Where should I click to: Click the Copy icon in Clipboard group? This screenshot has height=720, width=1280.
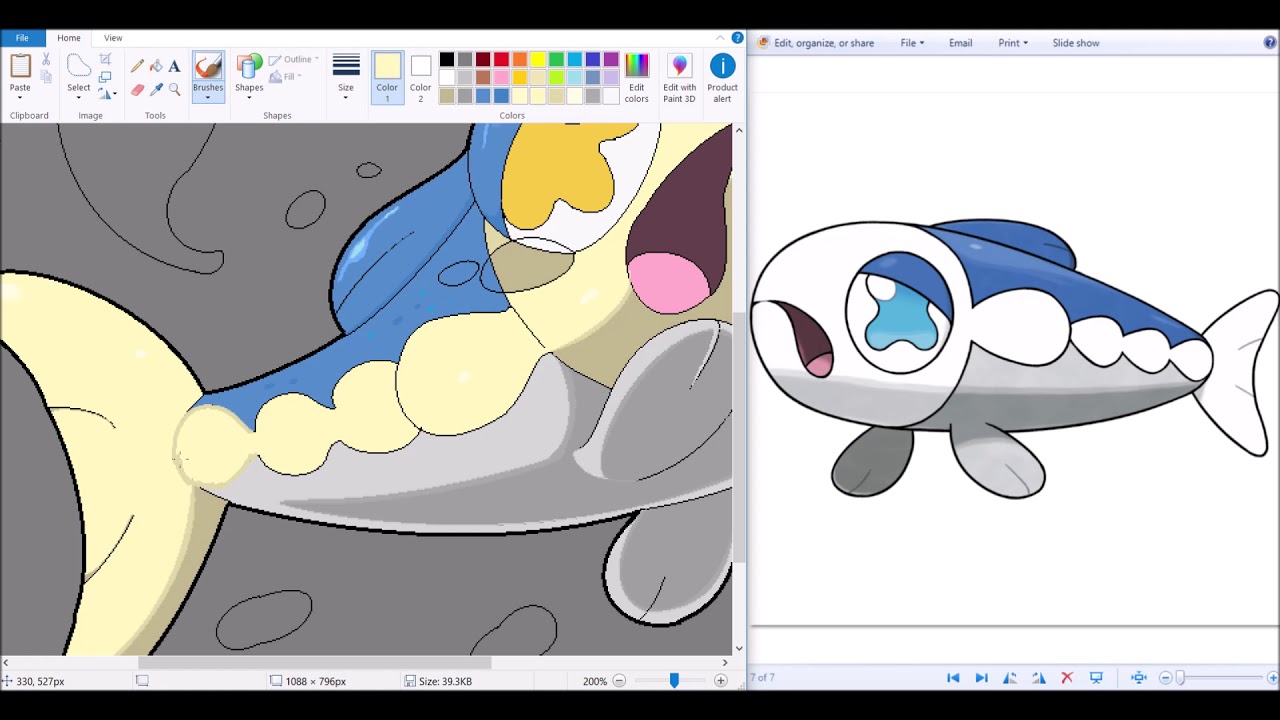46,77
